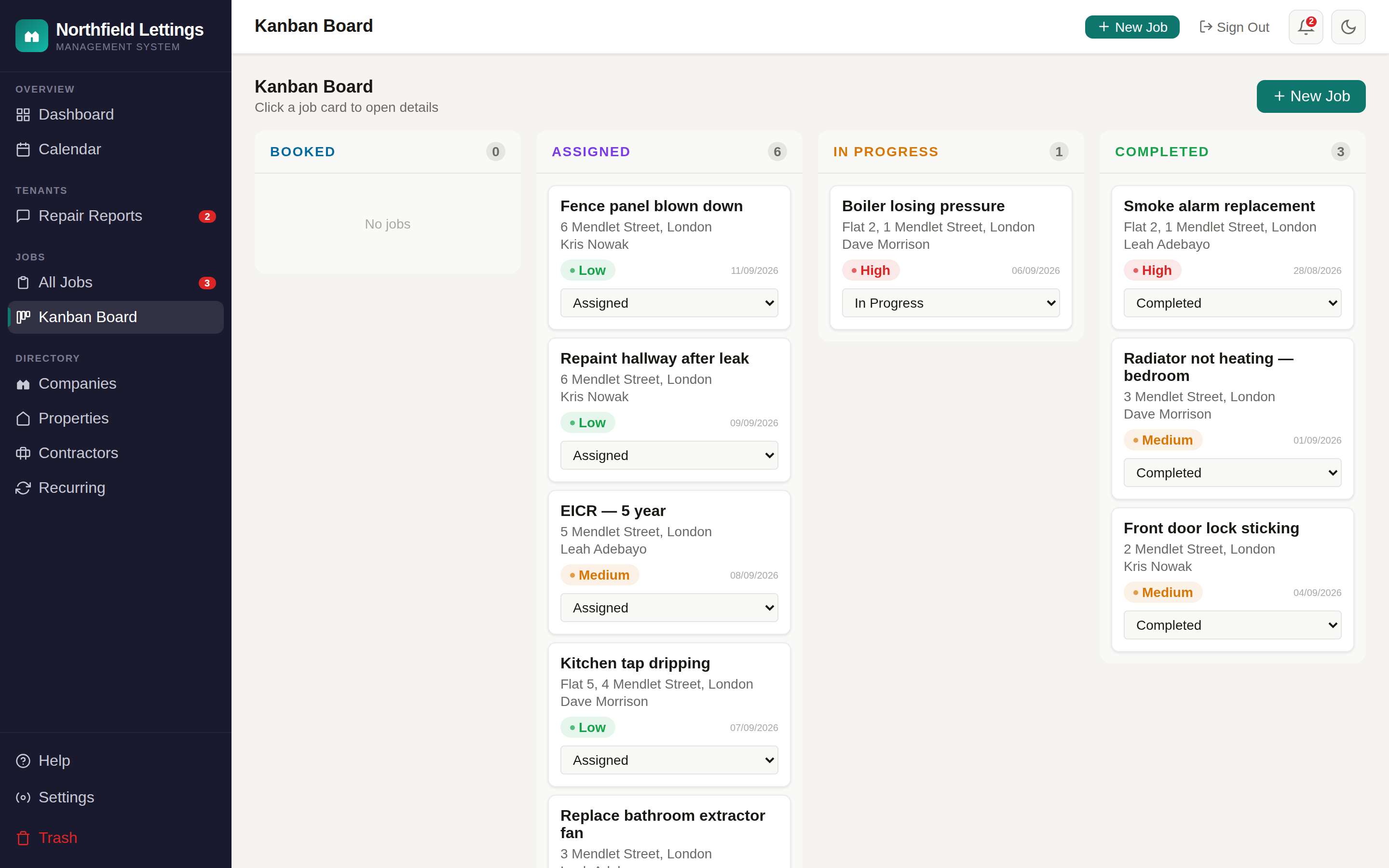Click the High priority tag on Boiler losing pressure
This screenshot has height=868, width=1389.
coord(871,271)
